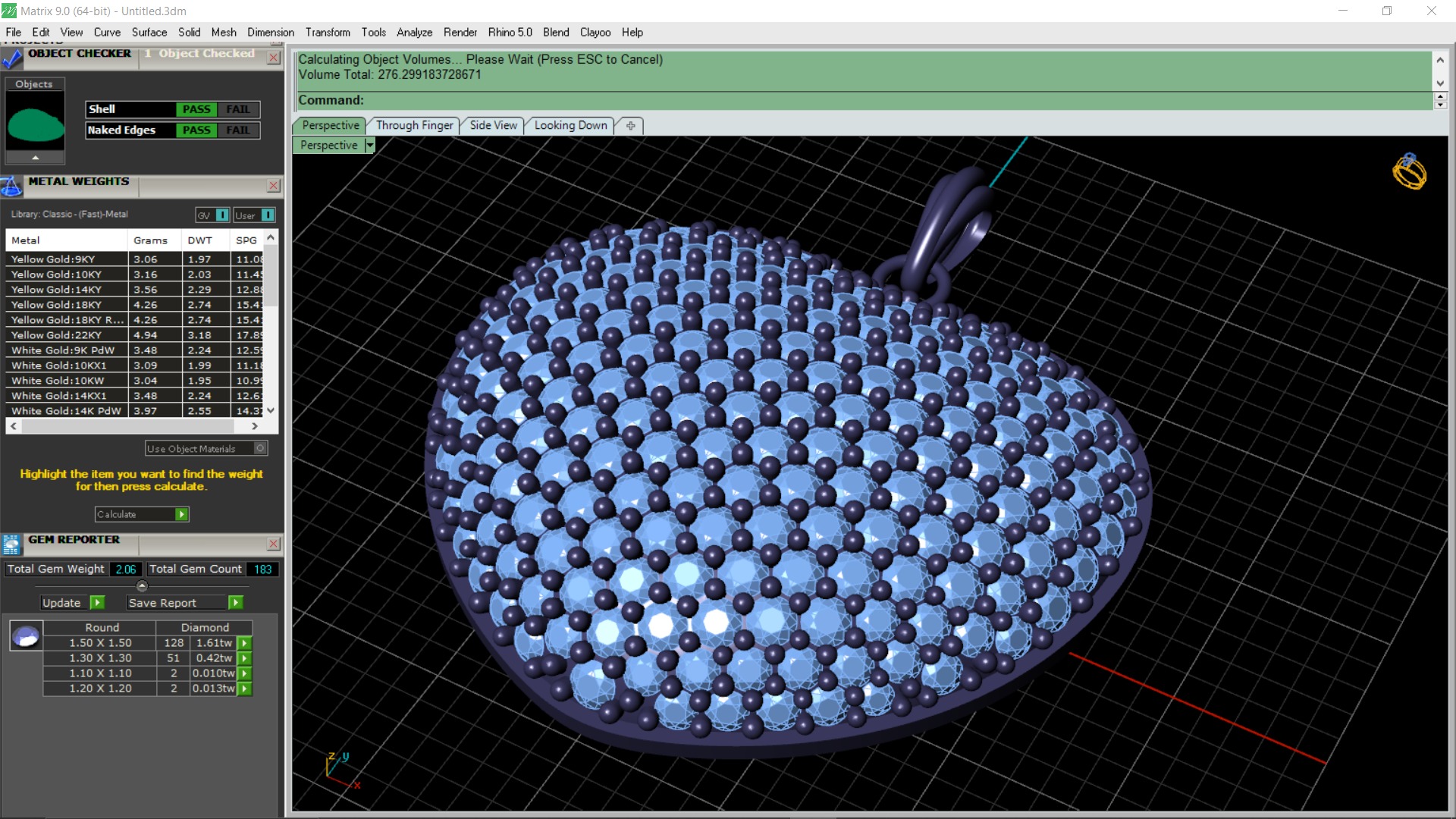1456x819 pixels.
Task: Open the Clayoo menu
Action: (595, 33)
